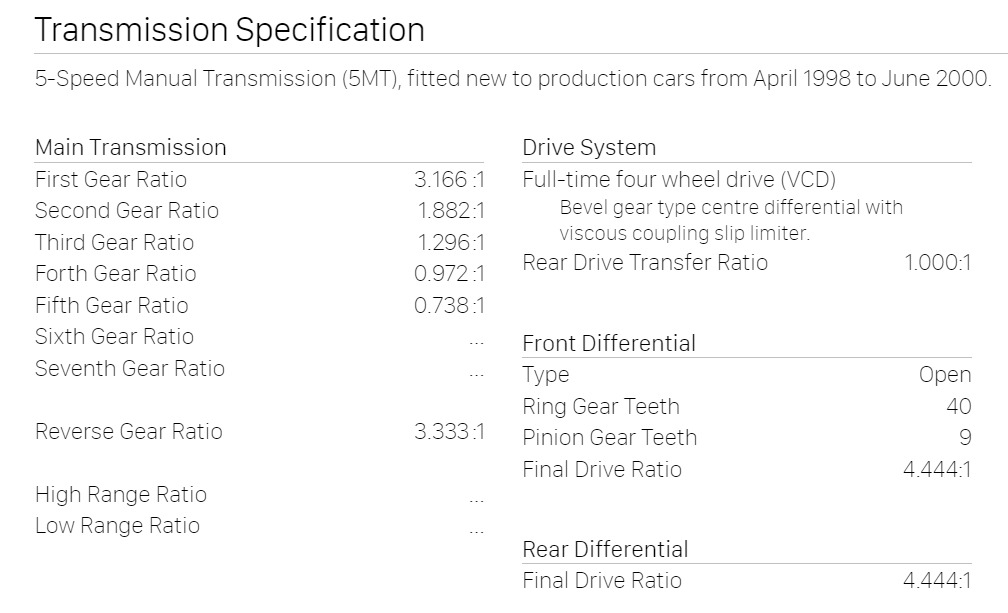Screen dimensions: 1008x613
Task: Select the Reverse Gear Ratio label
Action: (129, 431)
